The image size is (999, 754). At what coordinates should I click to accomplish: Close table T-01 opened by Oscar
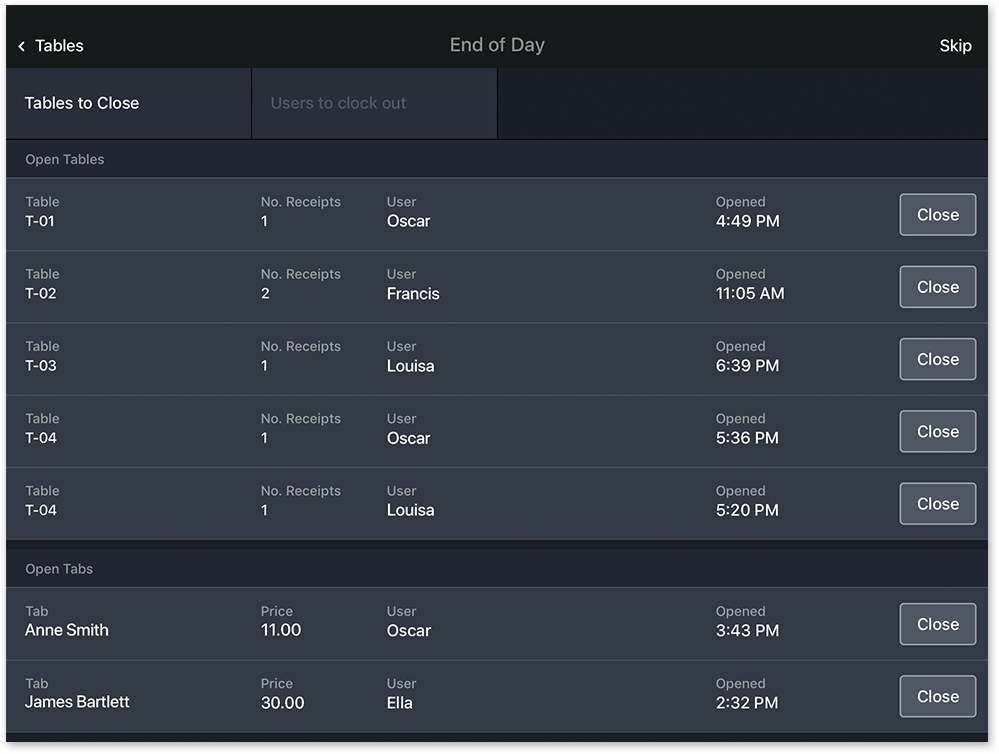(937, 215)
